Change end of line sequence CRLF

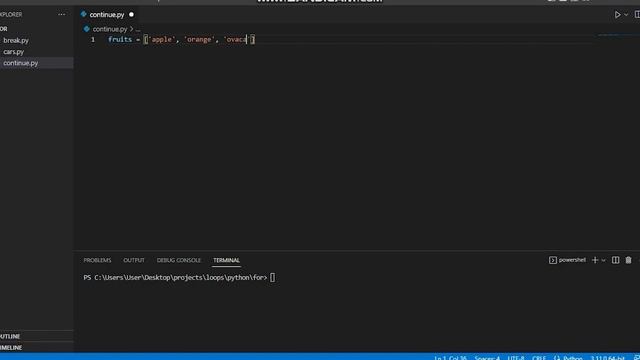click(x=539, y=358)
